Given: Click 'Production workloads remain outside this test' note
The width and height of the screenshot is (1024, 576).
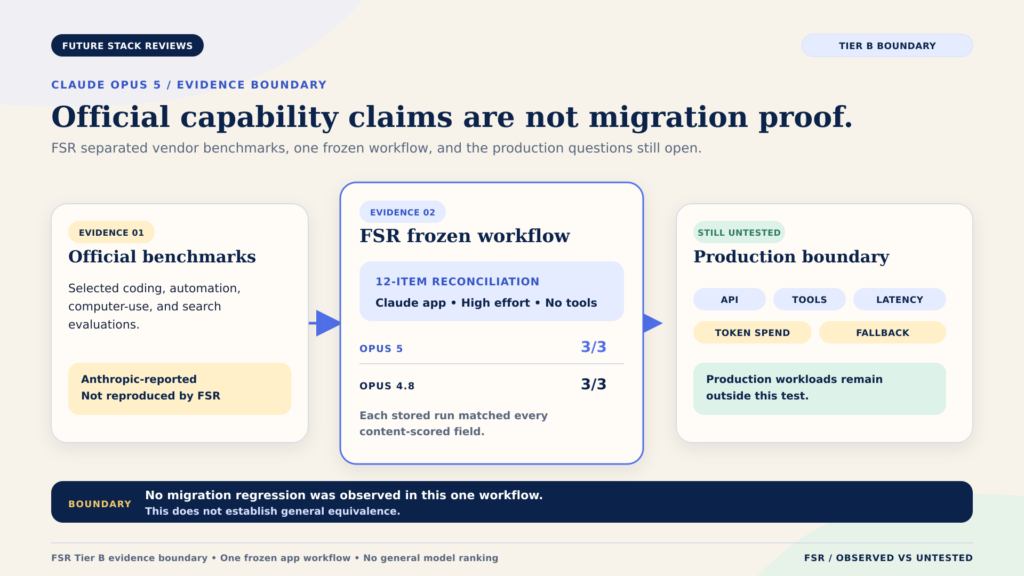Looking at the screenshot, I should pos(819,388).
